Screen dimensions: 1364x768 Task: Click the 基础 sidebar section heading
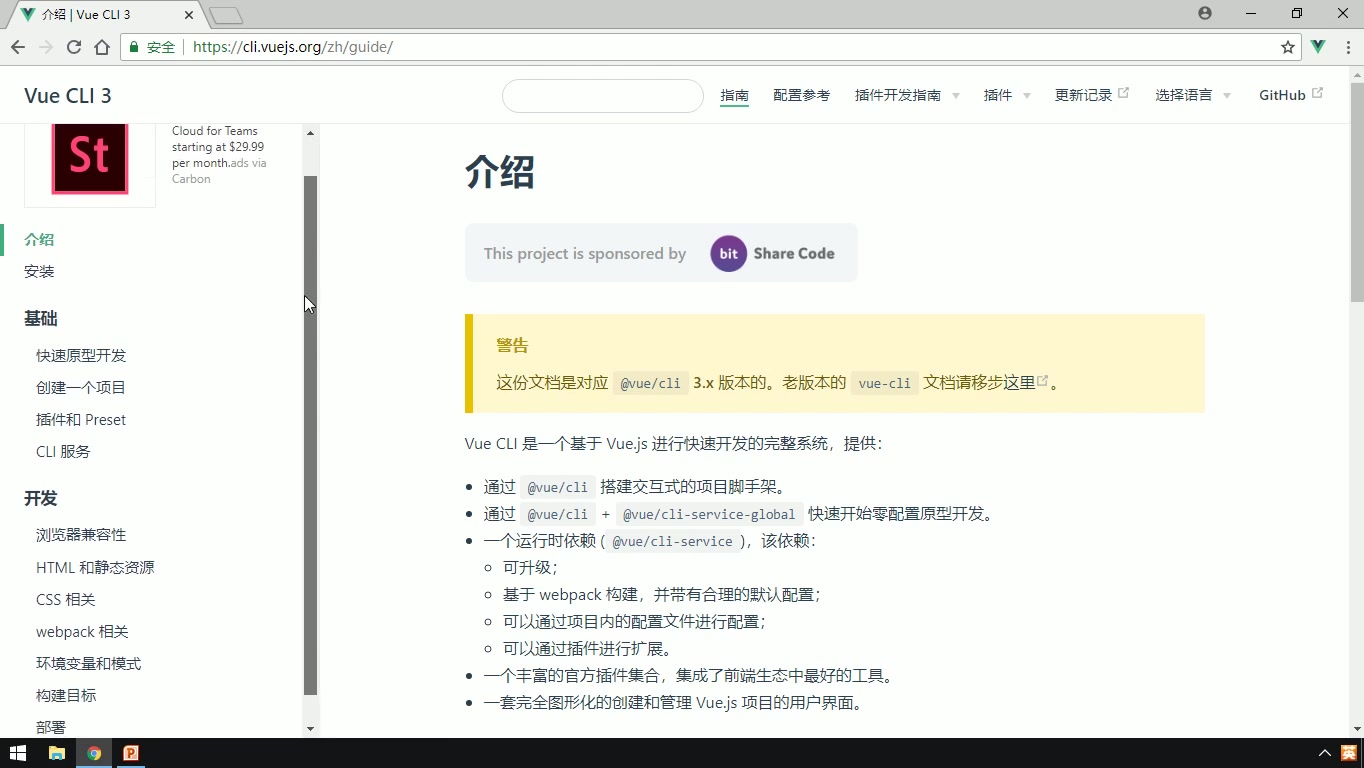pos(41,319)
